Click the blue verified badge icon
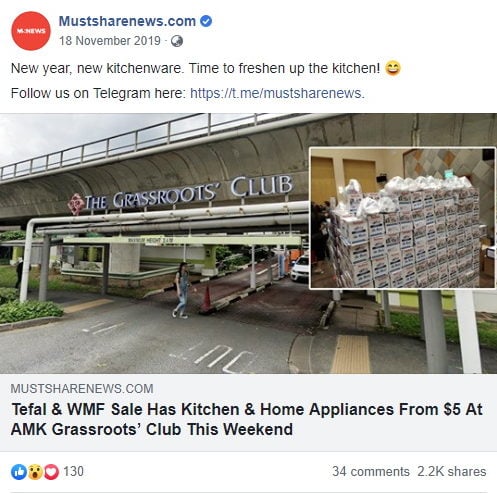Screen dimensions: 497x494 pyautogui.click(x=206, y=21)
